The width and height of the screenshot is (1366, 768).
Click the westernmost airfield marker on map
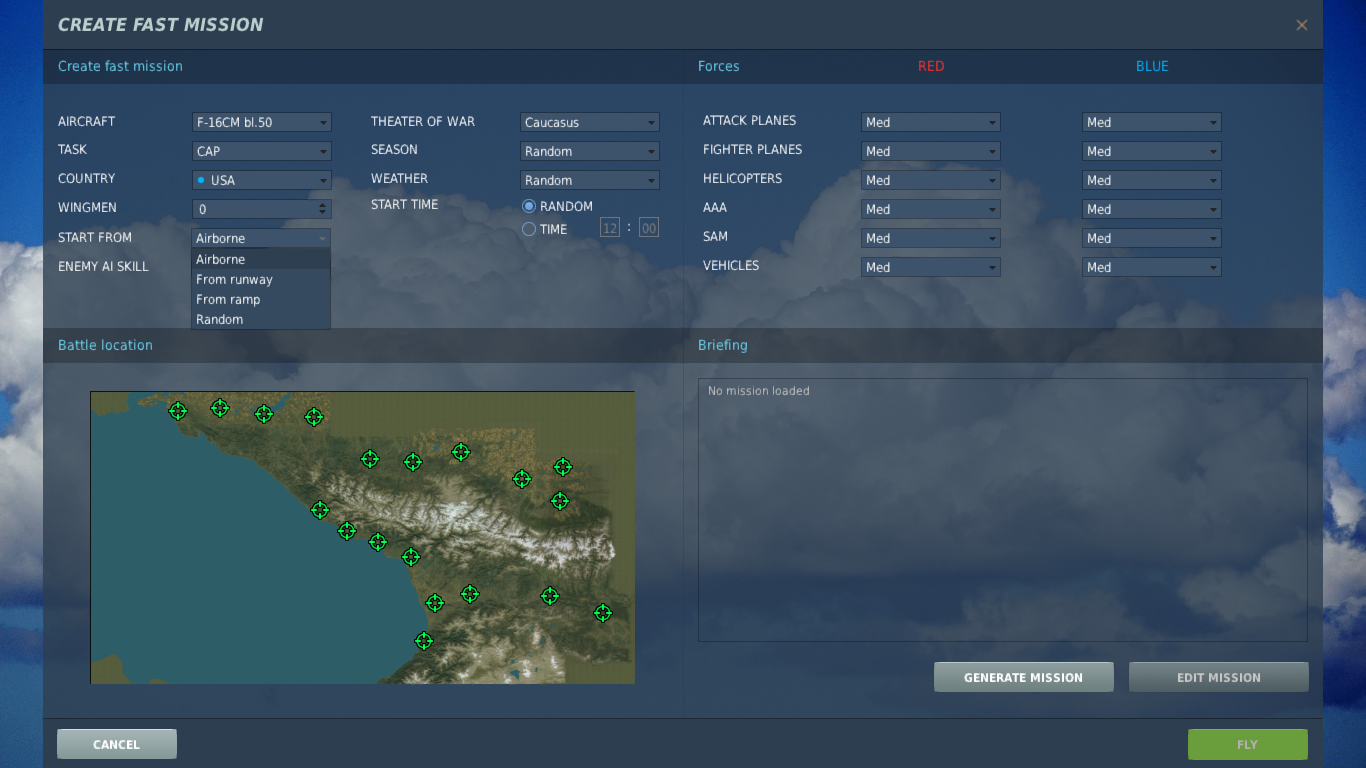(178, 411)
